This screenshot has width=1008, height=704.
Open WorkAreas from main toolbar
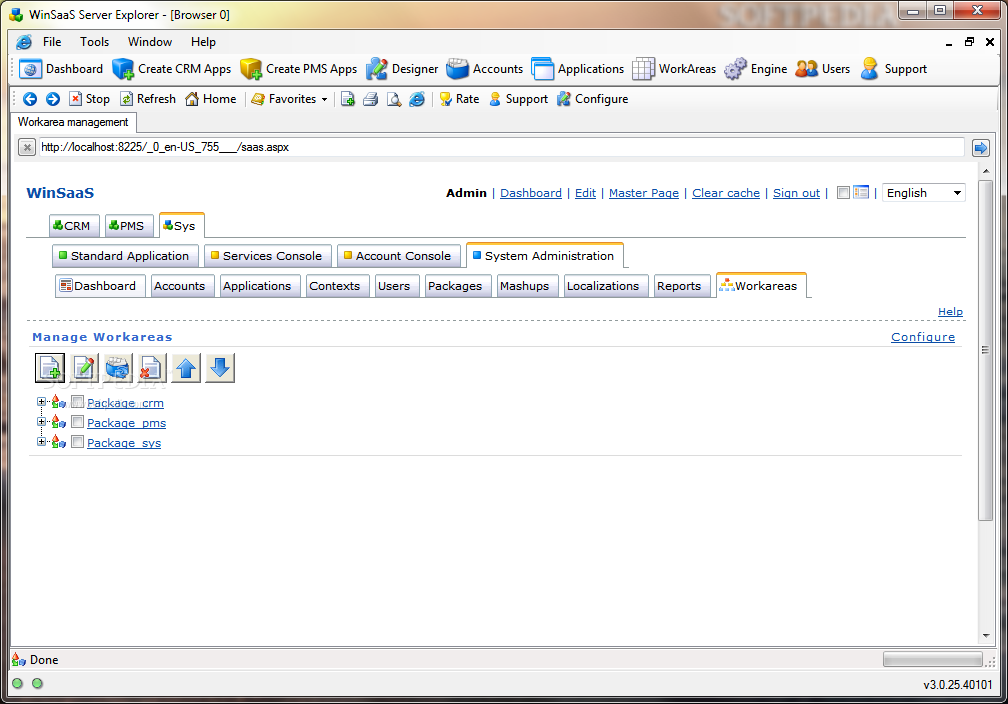pos(674,69)
